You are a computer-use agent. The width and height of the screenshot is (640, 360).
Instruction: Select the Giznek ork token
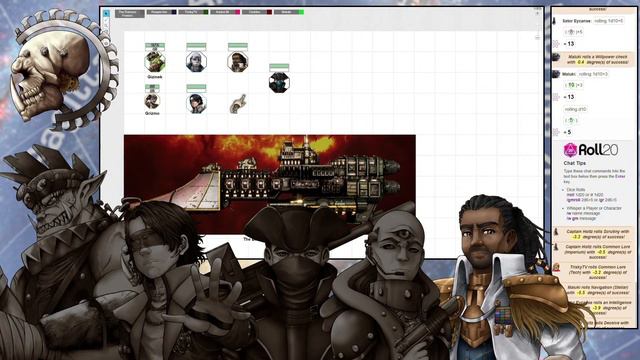[155, 62]
